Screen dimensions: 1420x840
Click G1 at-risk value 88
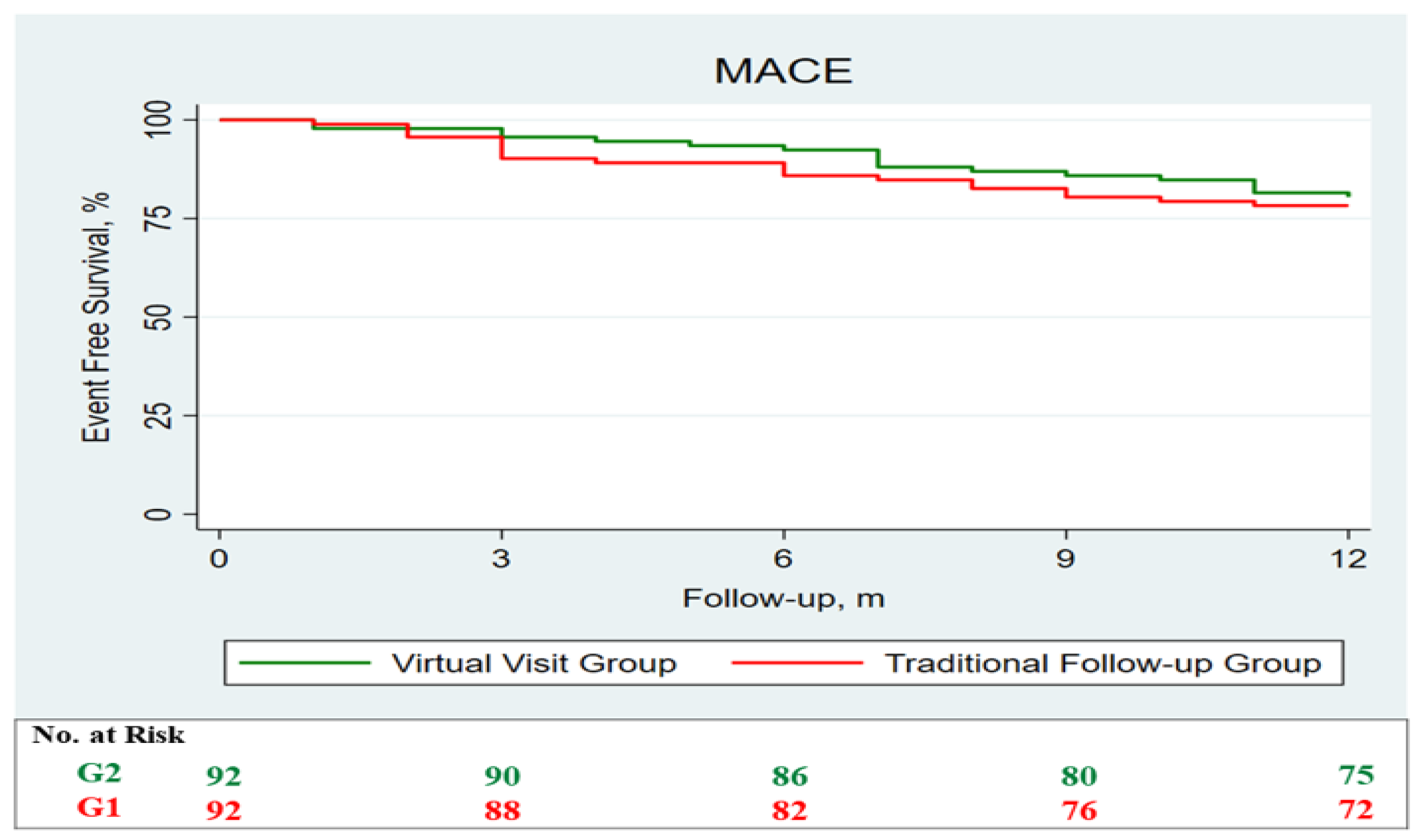(x=502, y=811)
